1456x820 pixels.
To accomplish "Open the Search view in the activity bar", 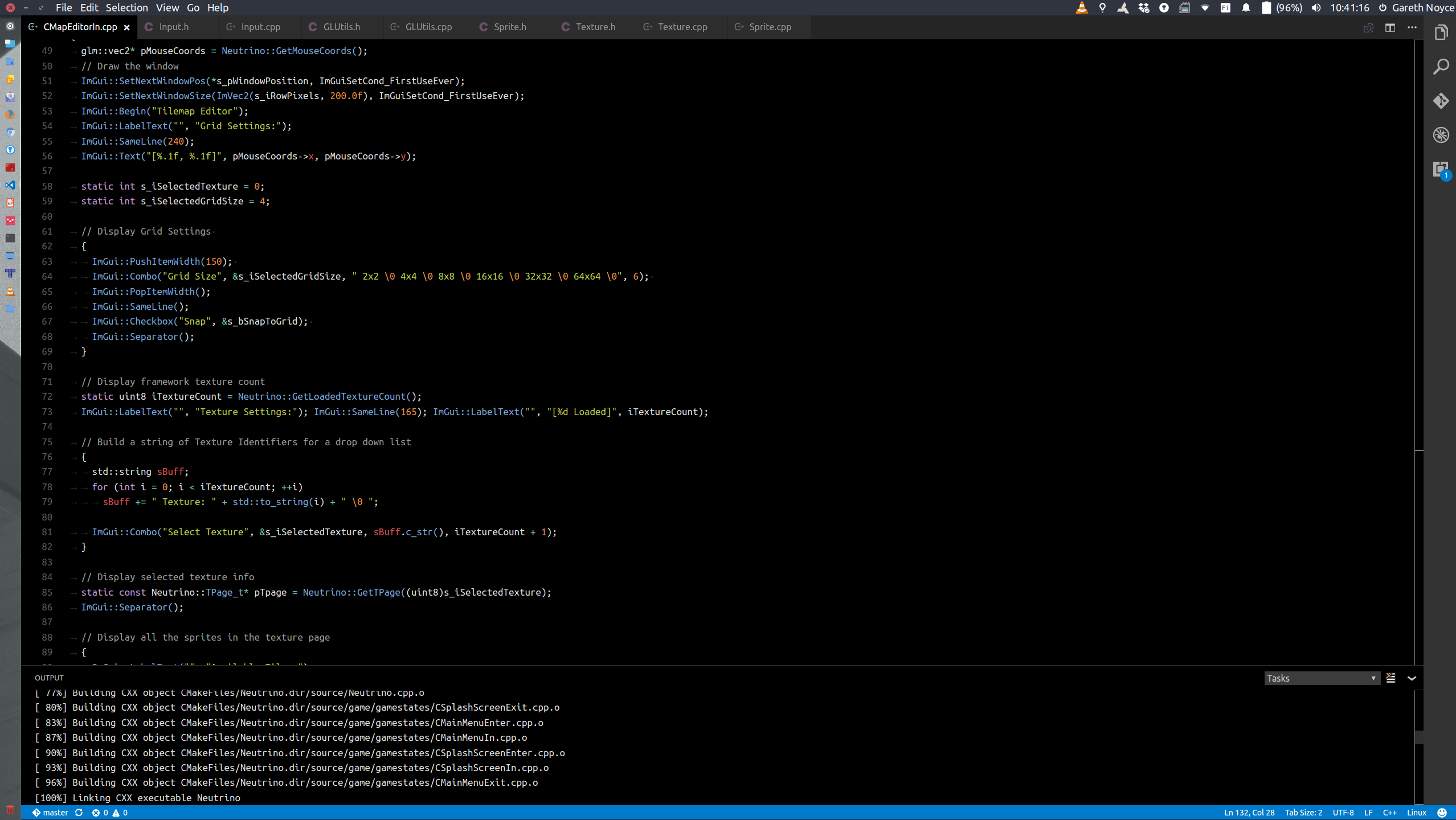I will coord(1441,67).
